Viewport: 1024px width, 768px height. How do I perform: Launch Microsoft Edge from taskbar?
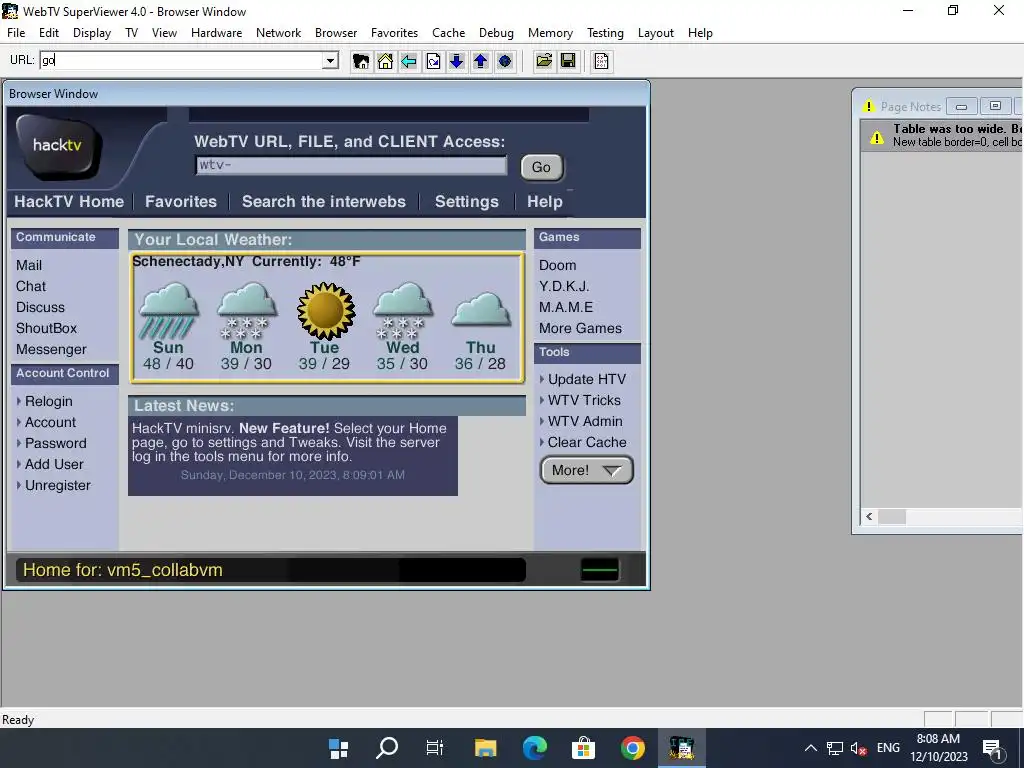(534, 748)
